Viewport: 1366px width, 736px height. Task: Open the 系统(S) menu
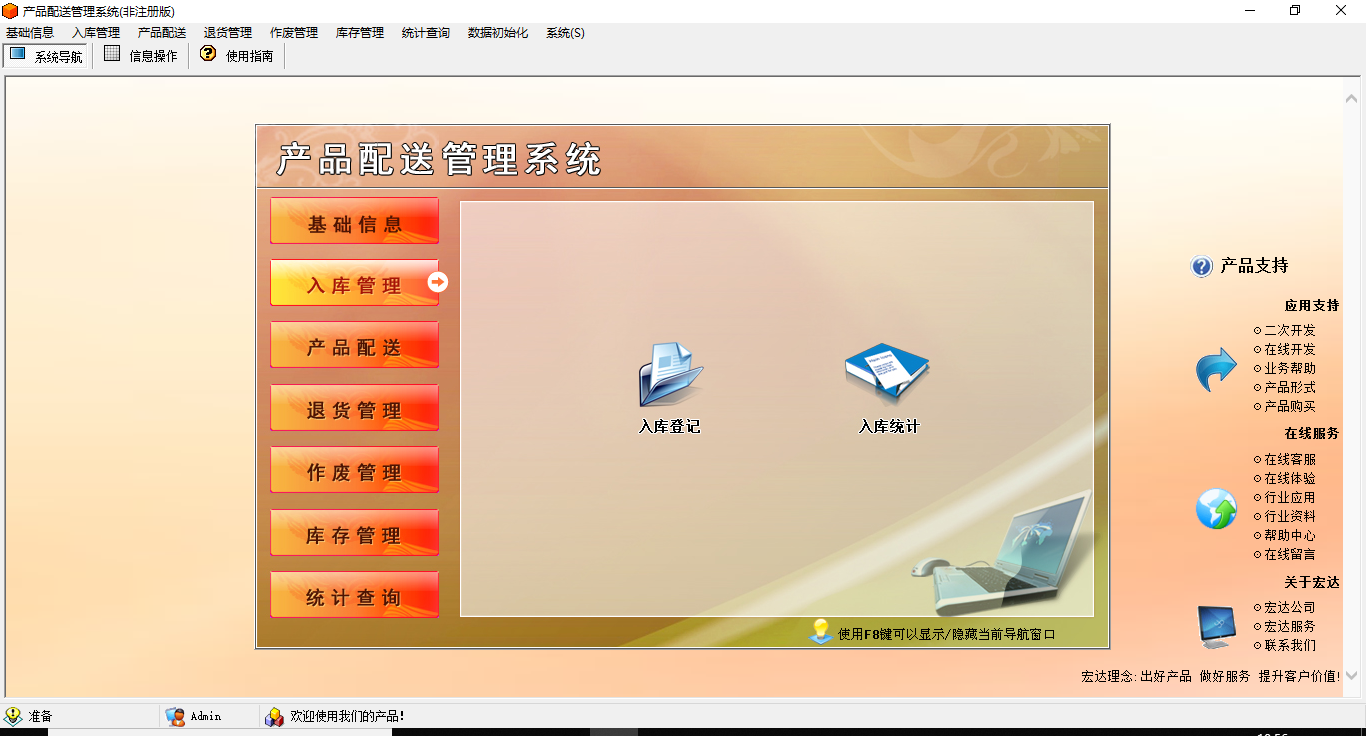565,33
